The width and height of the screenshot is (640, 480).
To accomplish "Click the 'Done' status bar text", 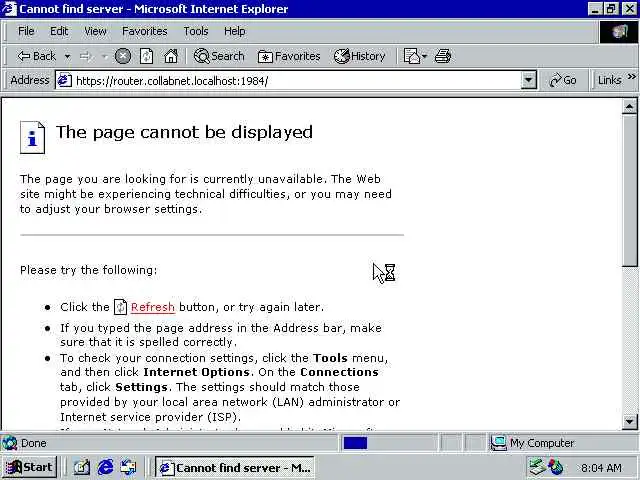I will [x=33, y=443].
